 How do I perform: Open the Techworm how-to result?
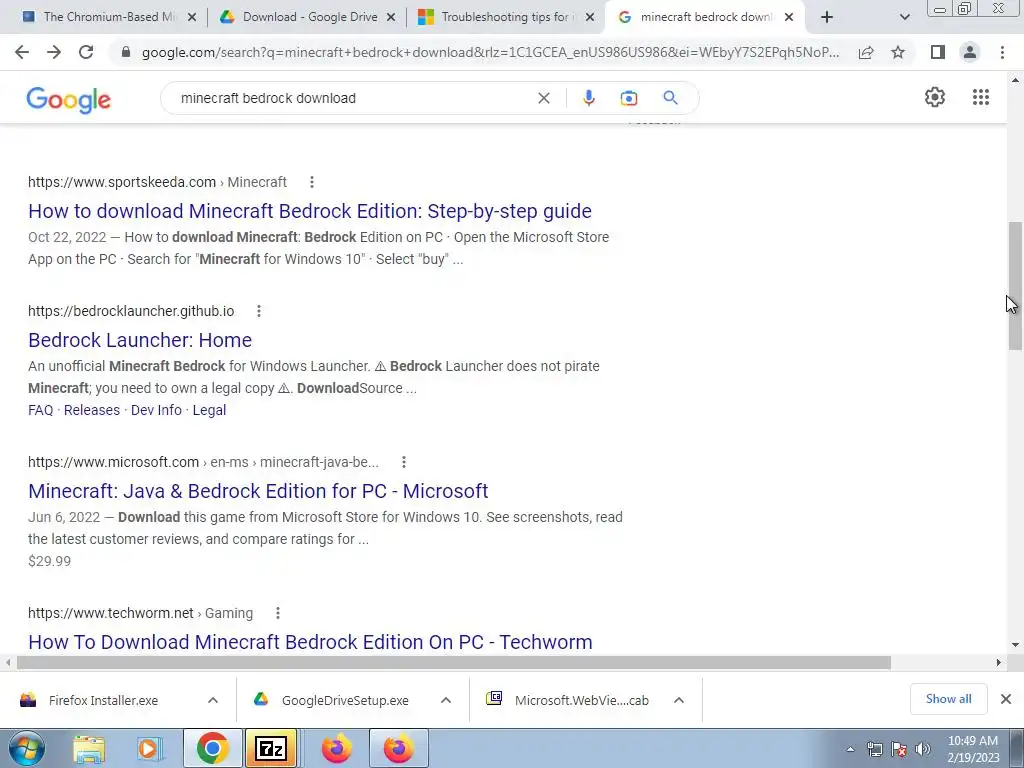tap(310, 641)
